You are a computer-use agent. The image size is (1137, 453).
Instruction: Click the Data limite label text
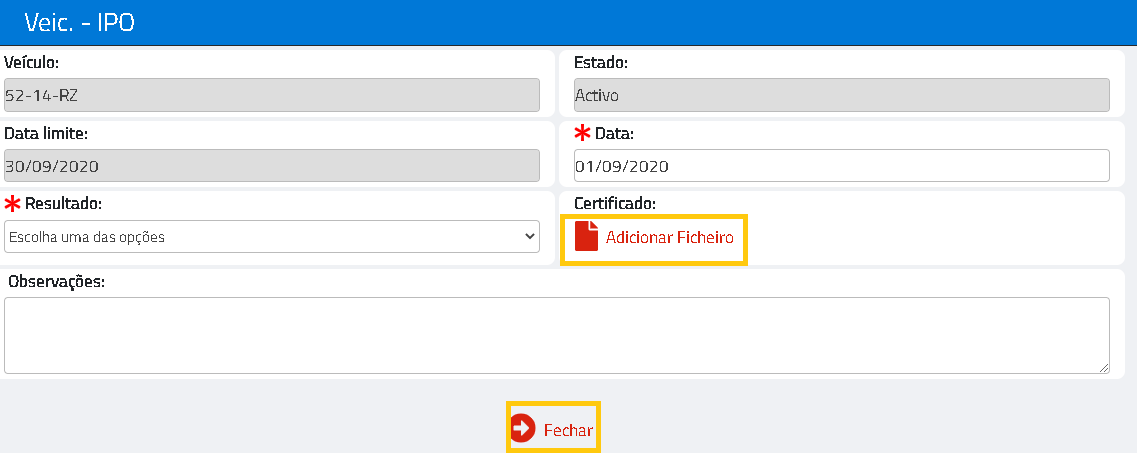tap(46, 132)
